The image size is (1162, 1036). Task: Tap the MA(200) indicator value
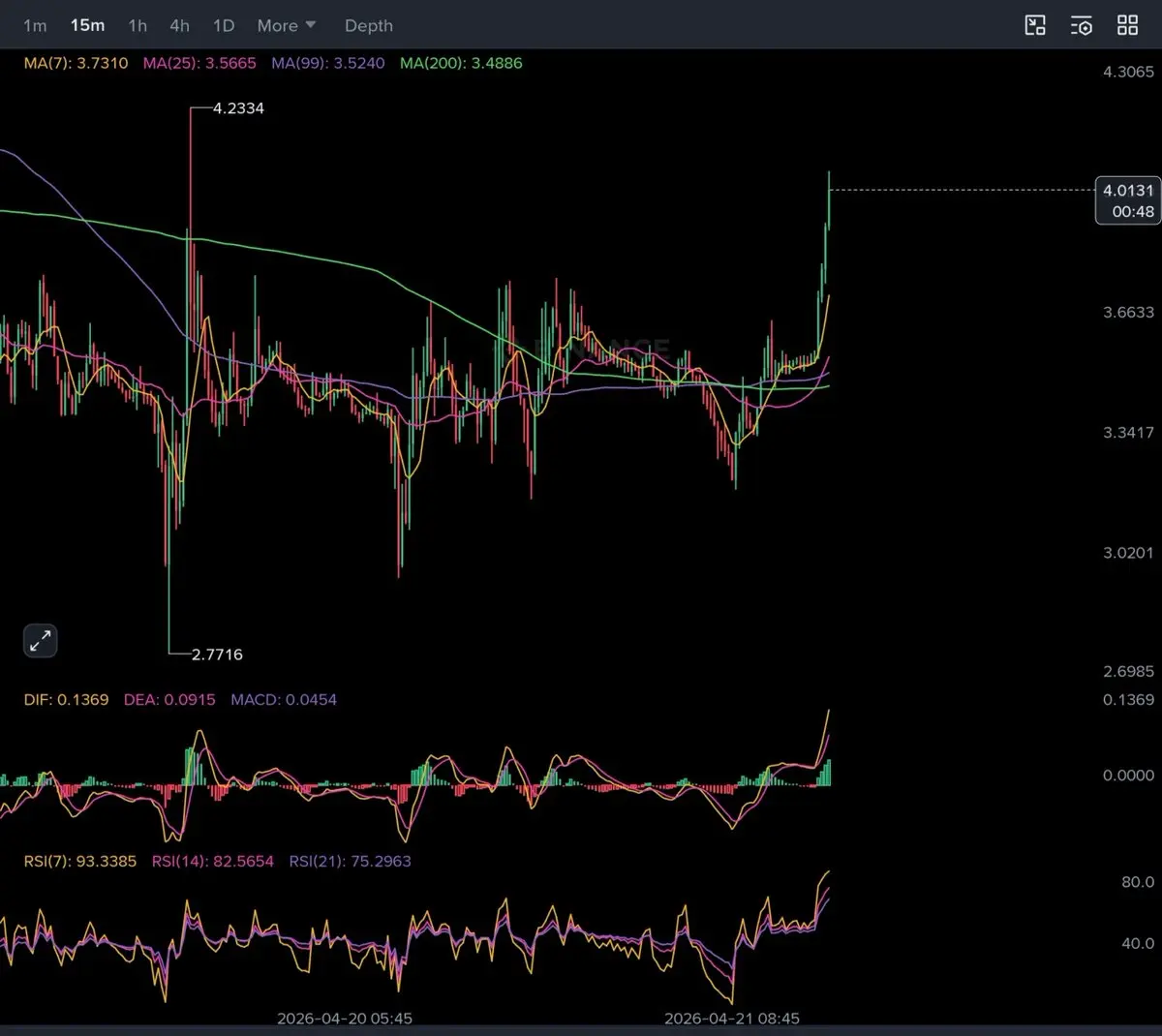pyautogui.click(x=461, y=63)
